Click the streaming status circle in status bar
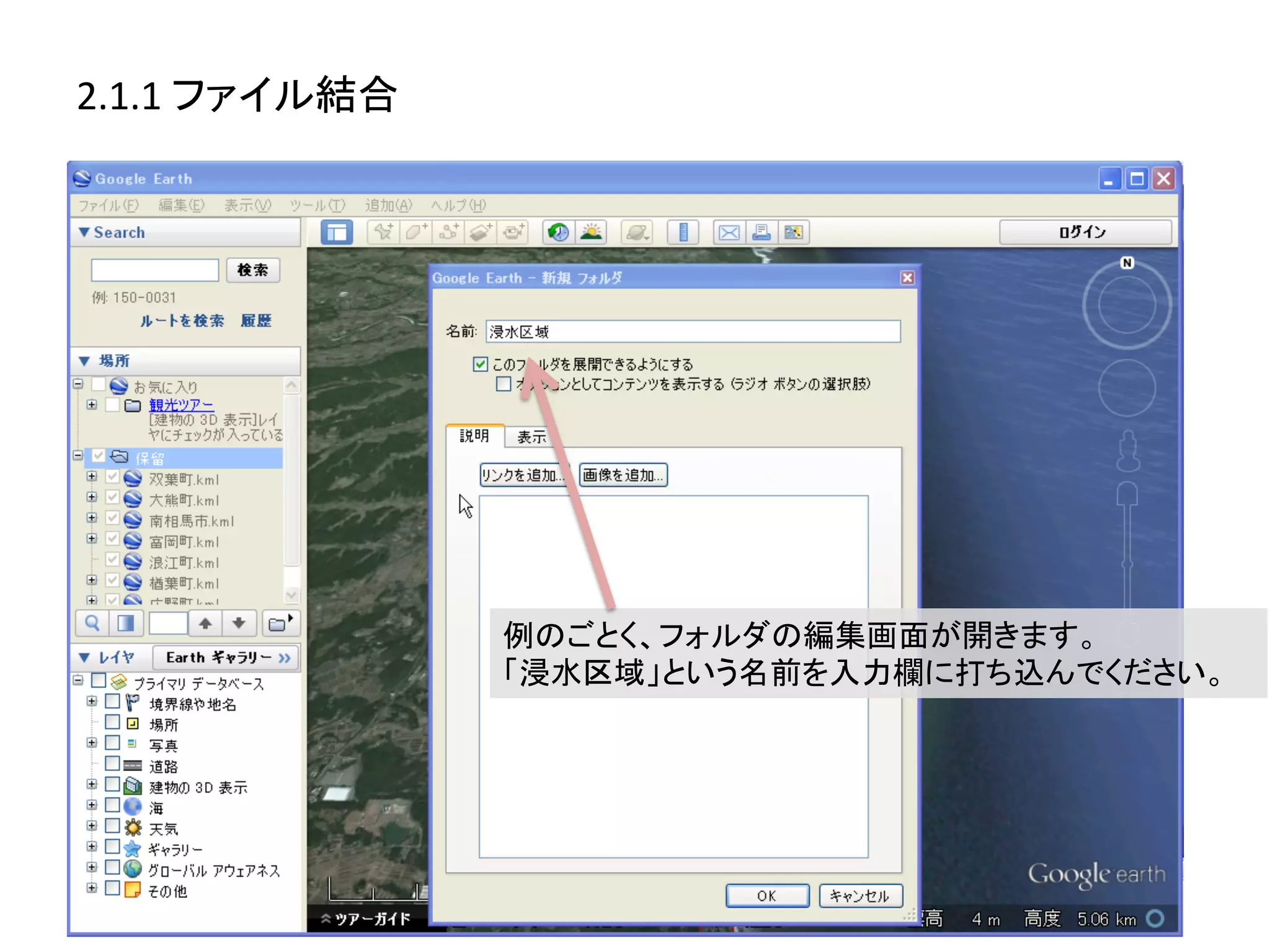1270x952 pixels. tap(1155, 919)
